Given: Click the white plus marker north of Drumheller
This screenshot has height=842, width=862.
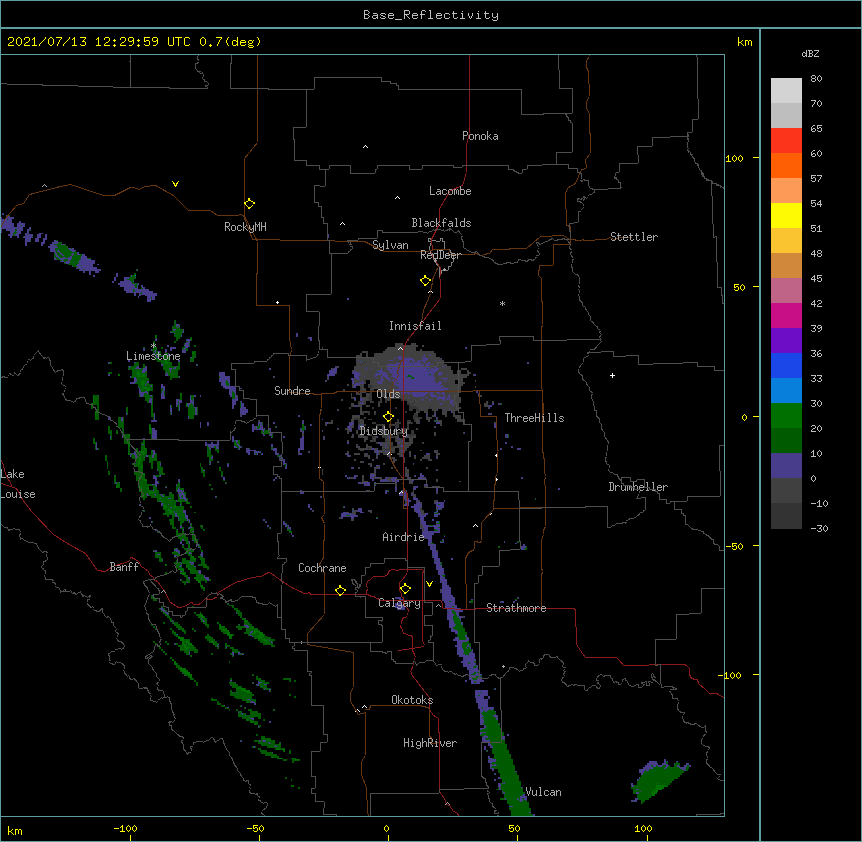Looking at the screenshot, I should pos(612,375).
